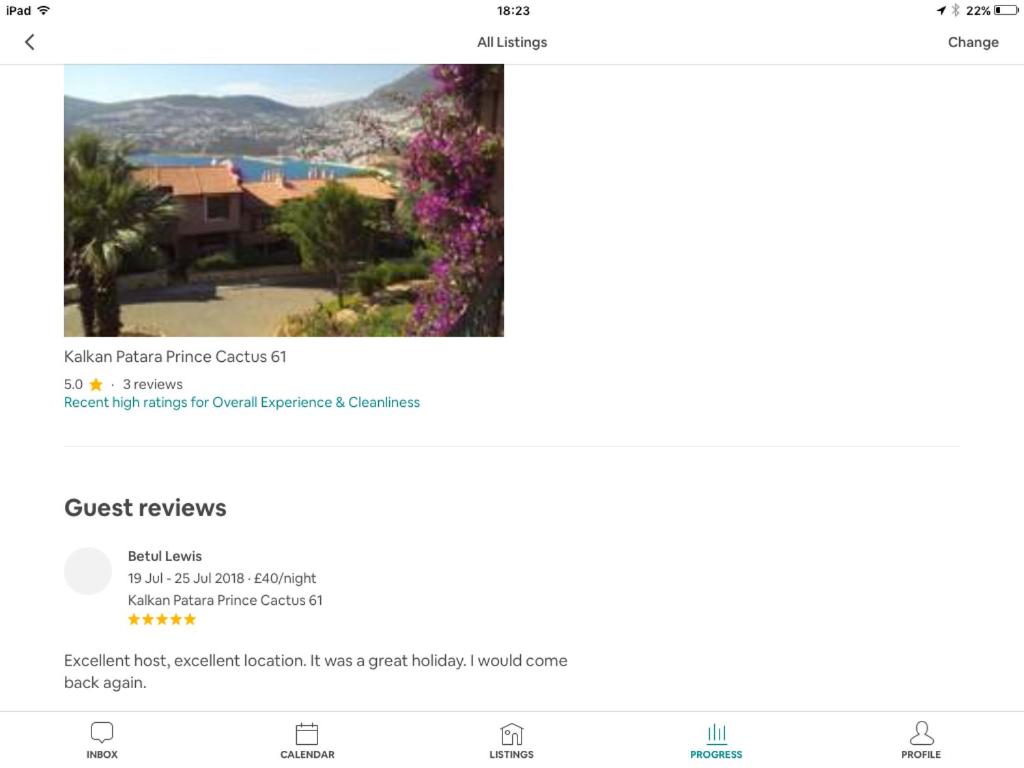Screen dimensions: 1024x768
Task: Tap the reviewer name Betul Lewis
Action: [165, 556]
